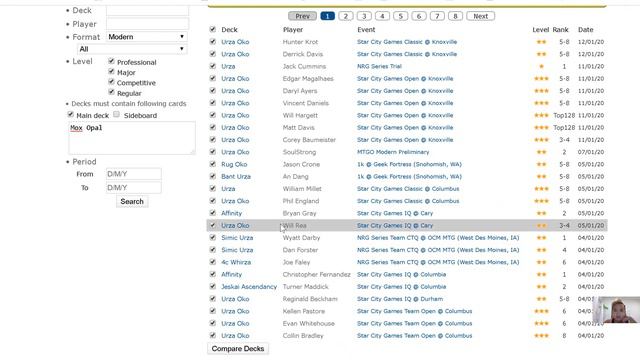Open the All dropdown below Format
This screenshot has width=640, height=360.
pyautogui.click(x=132, y=49)
